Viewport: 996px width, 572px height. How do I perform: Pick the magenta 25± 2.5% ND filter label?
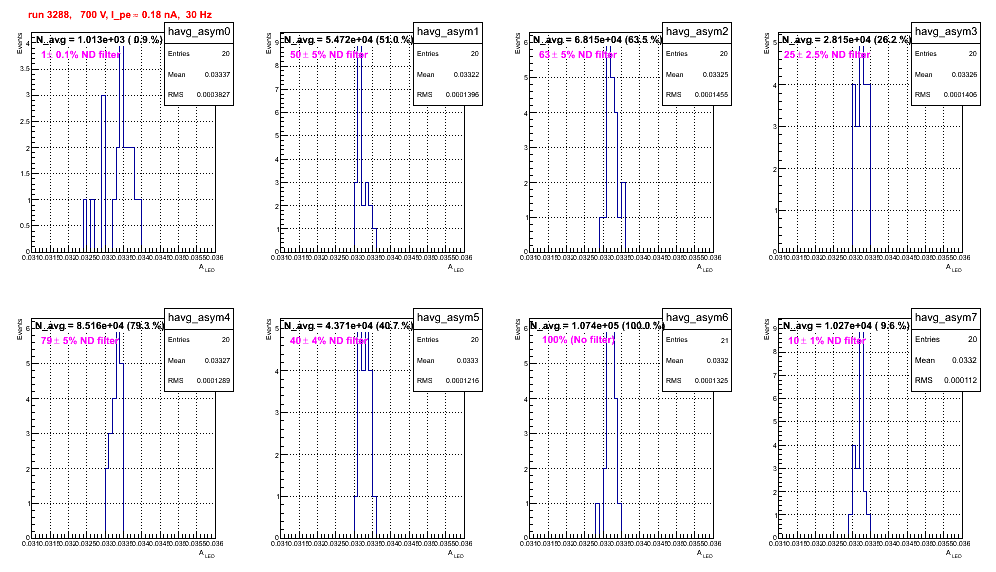click(x=827, y=55)
